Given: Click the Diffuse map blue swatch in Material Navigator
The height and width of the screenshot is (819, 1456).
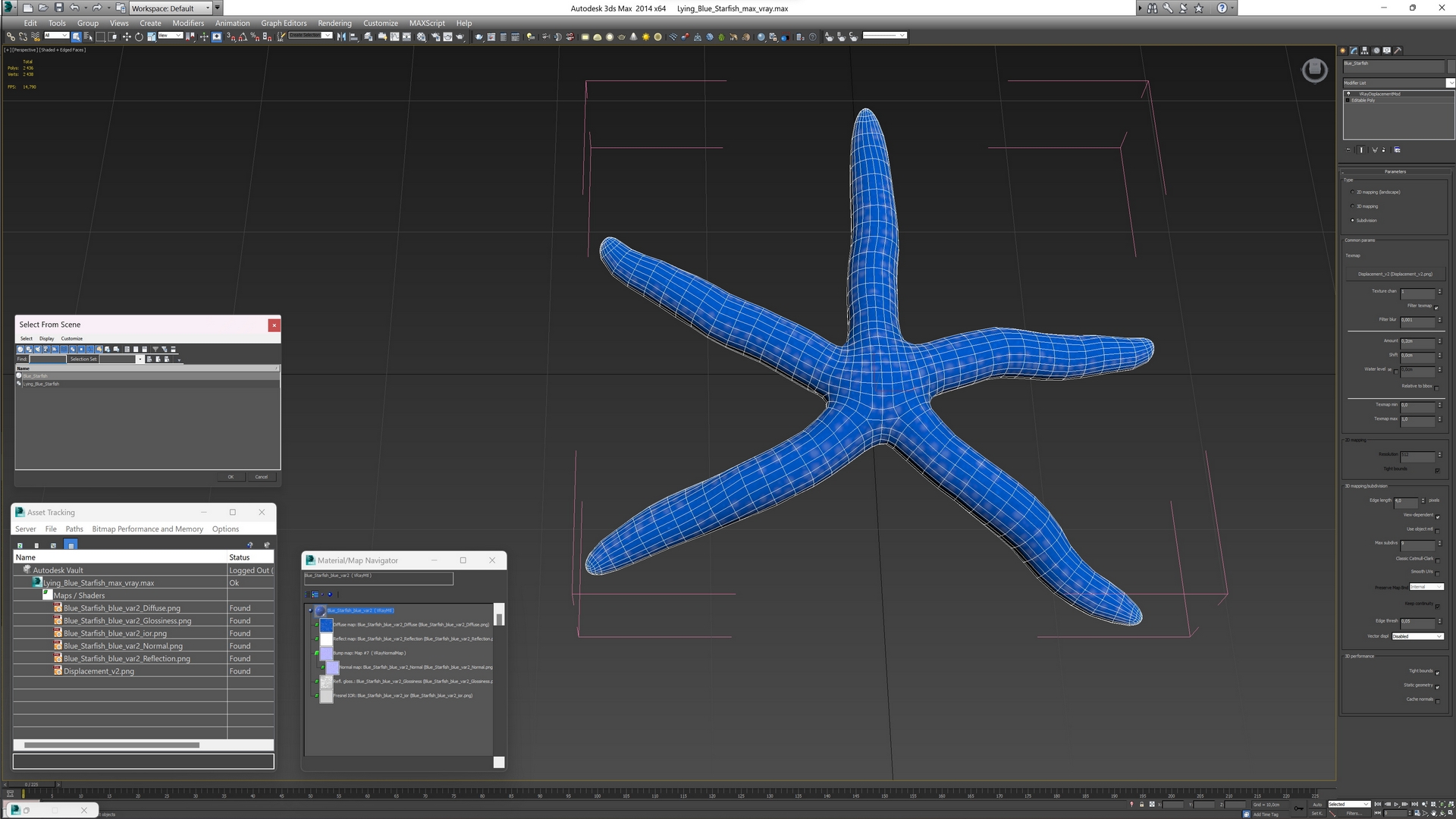Looking at the screenshot, I should [x=326, y=625].
